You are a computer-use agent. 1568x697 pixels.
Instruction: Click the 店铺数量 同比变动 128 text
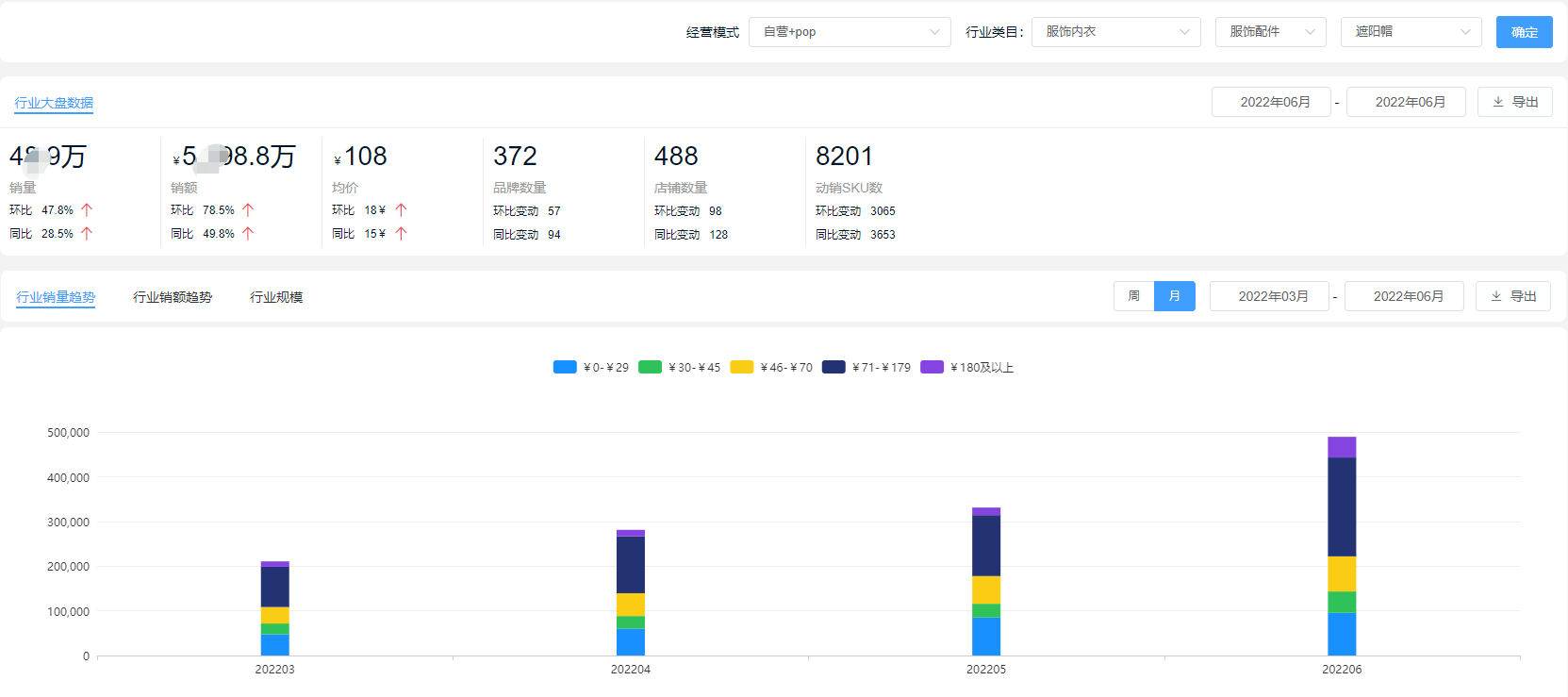click(x=691, y=235)
